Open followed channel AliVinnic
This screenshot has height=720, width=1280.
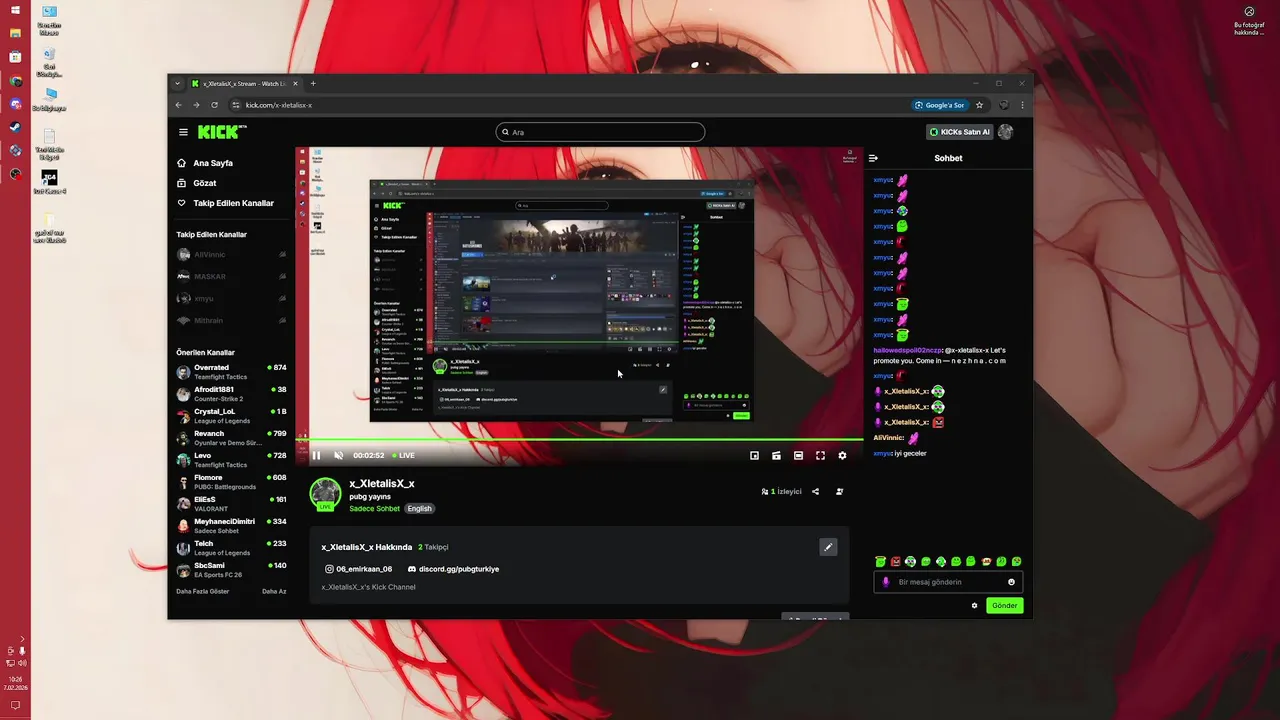231,255
